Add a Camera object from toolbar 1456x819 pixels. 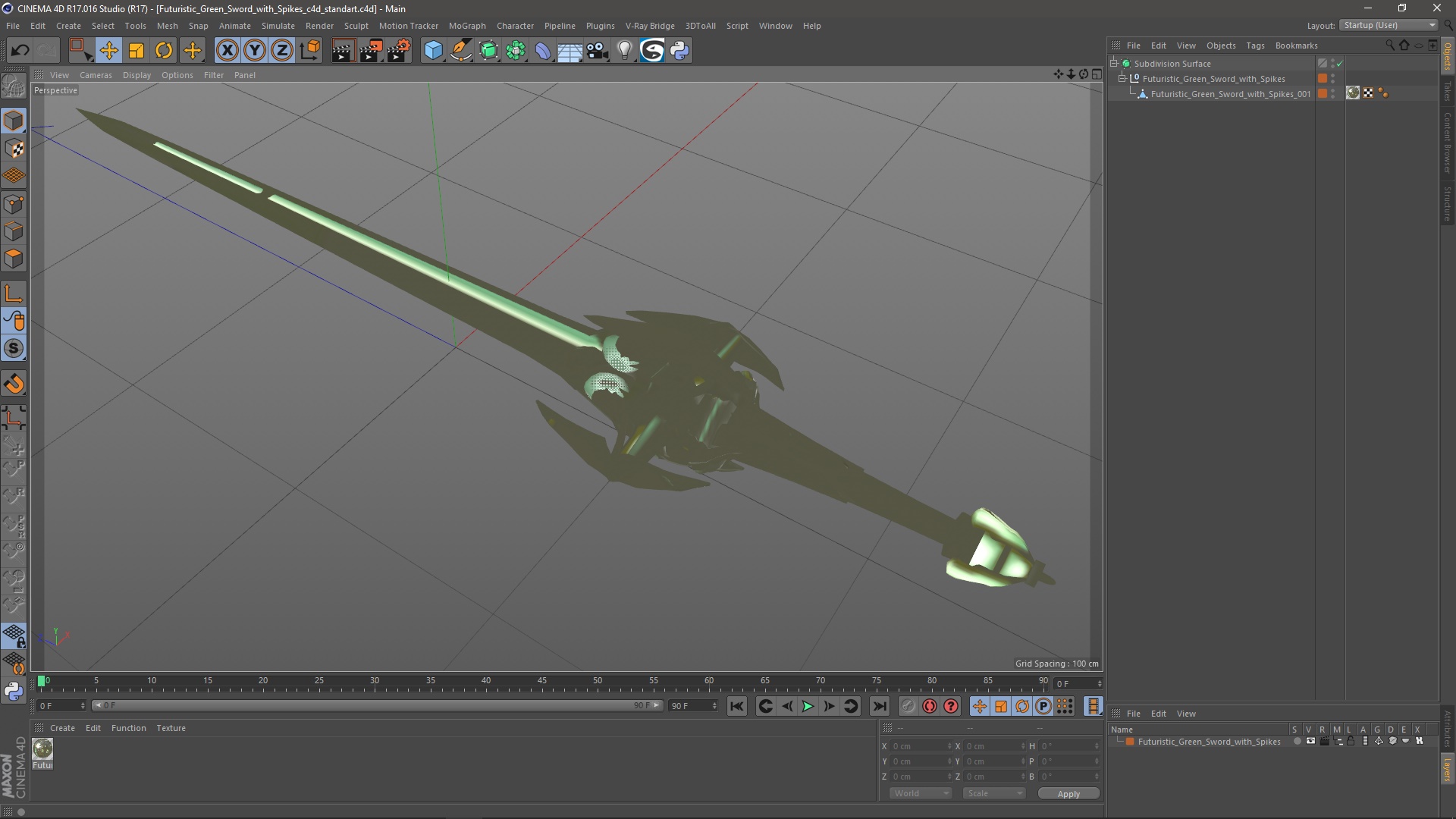[x=598, y=50]
